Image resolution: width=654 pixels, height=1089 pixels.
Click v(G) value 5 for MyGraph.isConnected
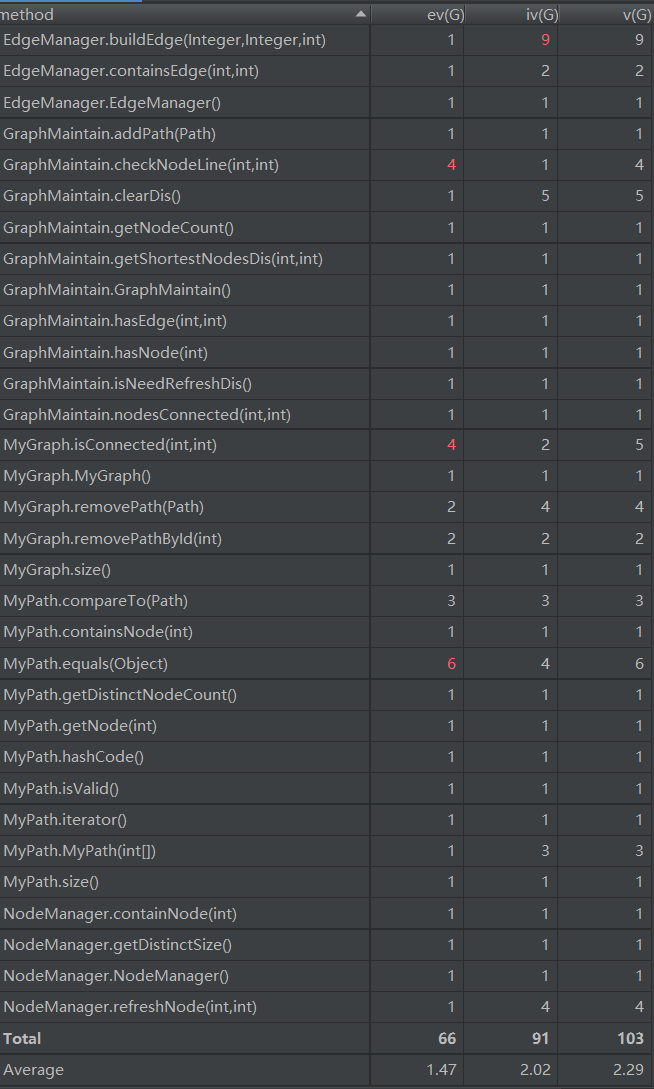[x=639, y=444]
